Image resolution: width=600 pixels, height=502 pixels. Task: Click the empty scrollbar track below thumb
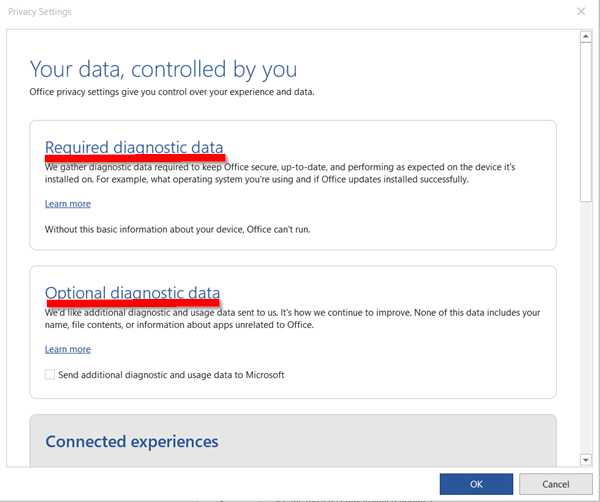[x=586, y=330]
